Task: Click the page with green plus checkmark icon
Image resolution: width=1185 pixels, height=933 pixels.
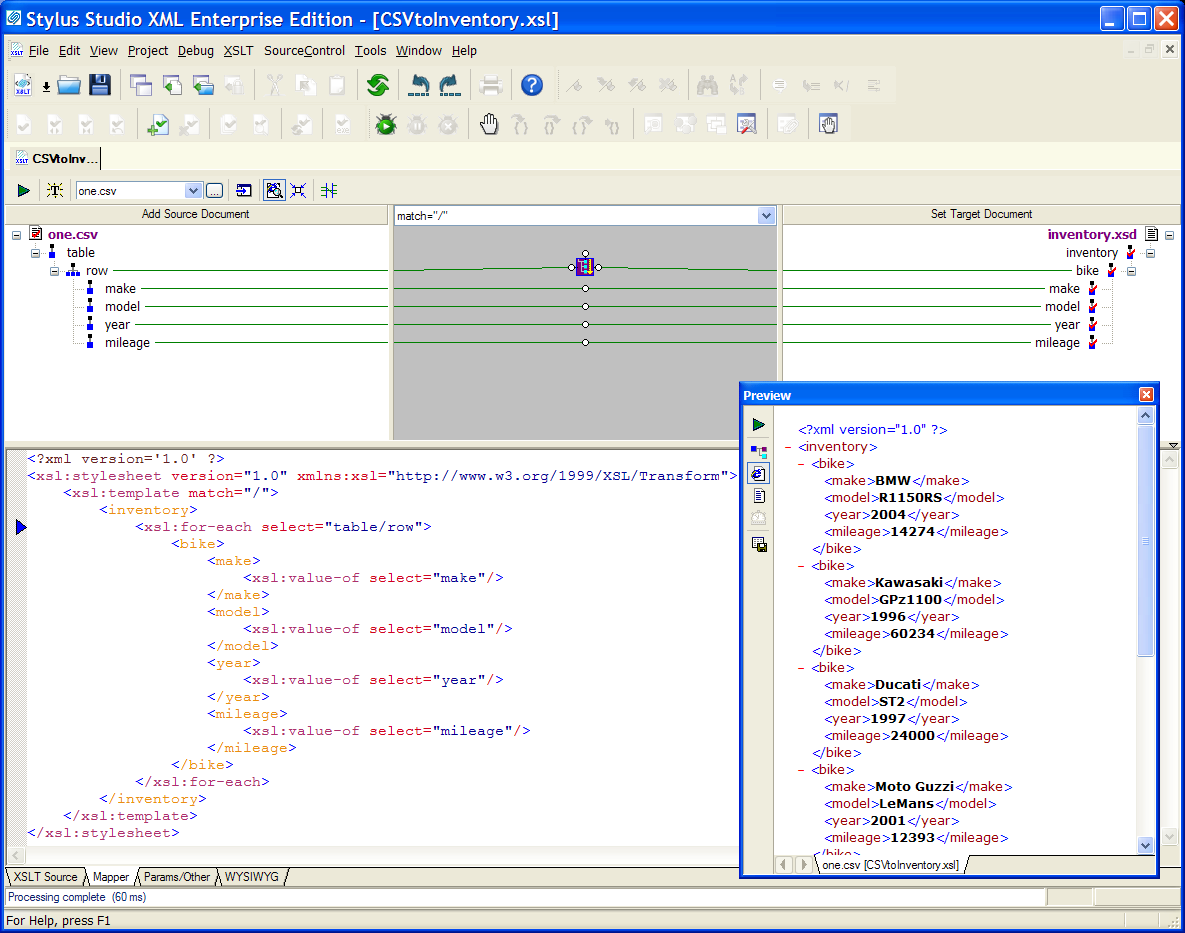Action: coord(157,125)
